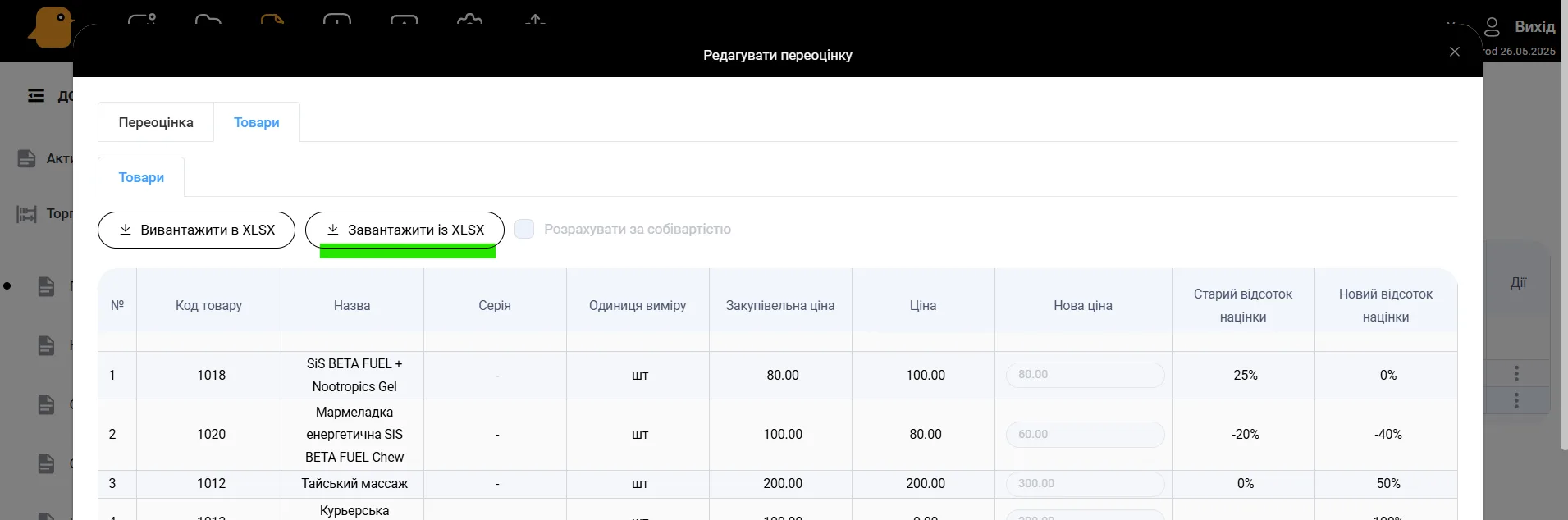Open the second row's three-dot actions menu
The height and width of the screenshot is (520, 1568).
(x=1516, y=400)
